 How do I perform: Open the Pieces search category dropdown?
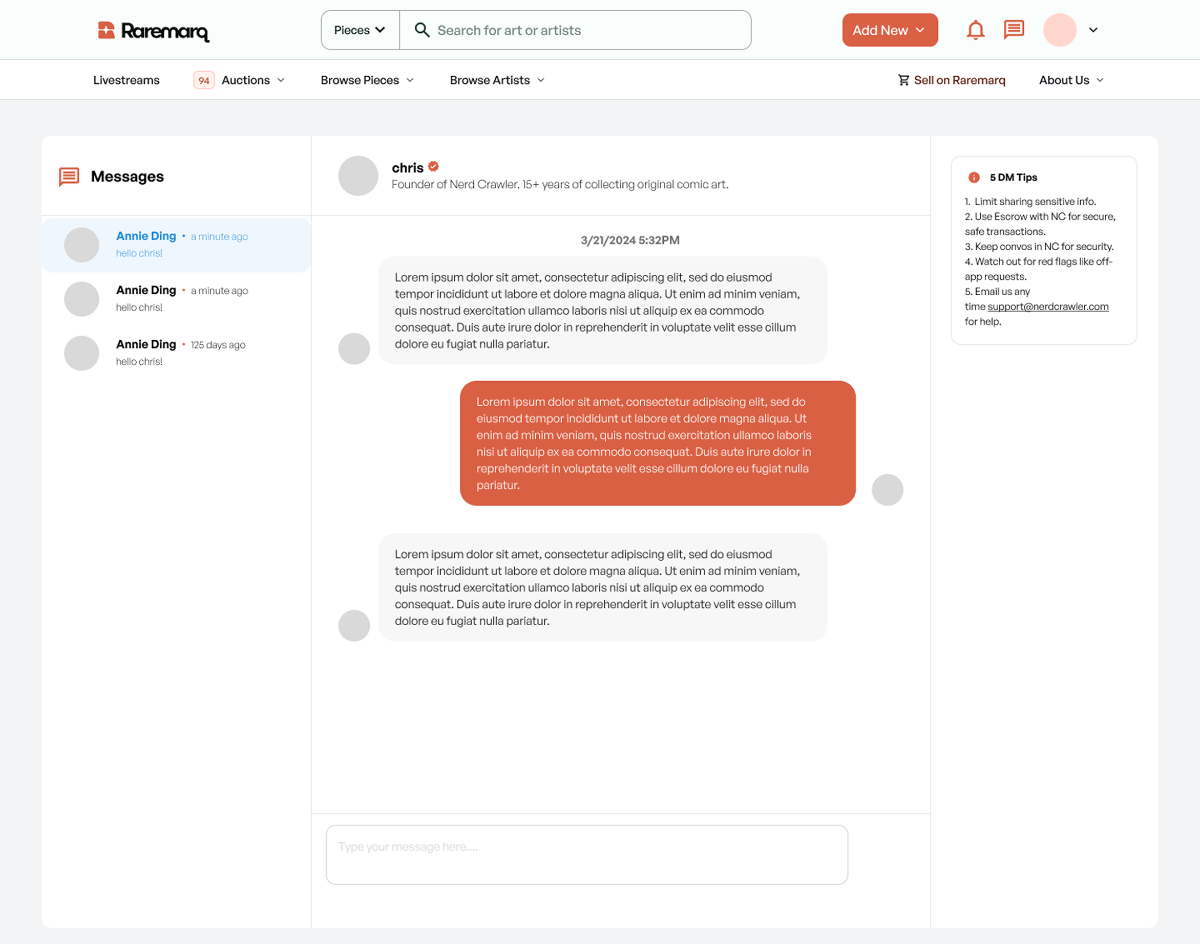coord(360,30)
